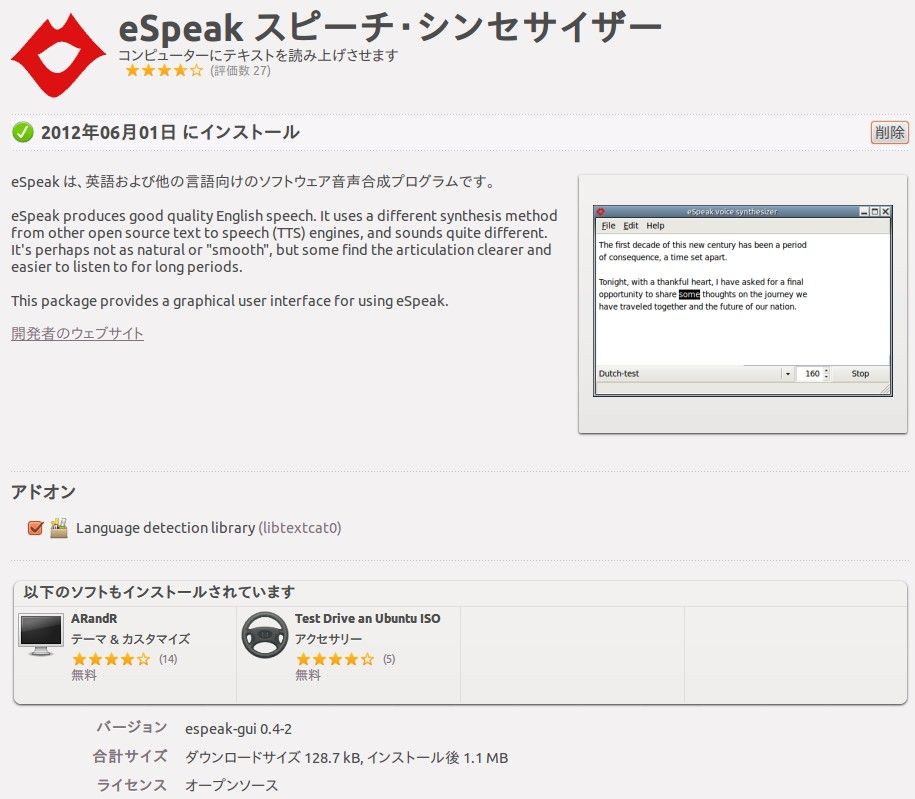Click the Test Drive an Ubuntu ISO star rating

pyautogui.click(x=335, y=660)
